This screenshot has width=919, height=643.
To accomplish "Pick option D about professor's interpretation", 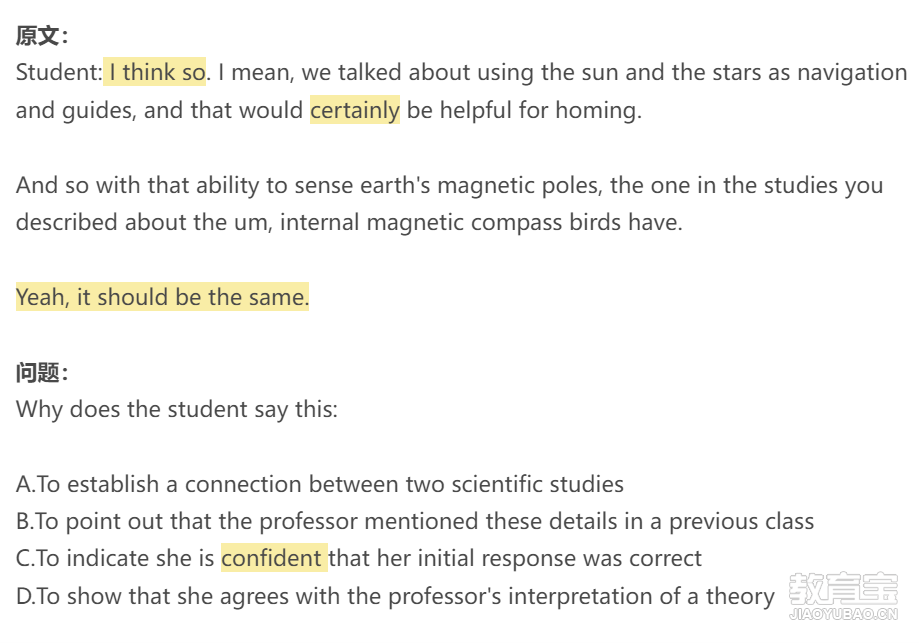I will (x=395, y=596).
